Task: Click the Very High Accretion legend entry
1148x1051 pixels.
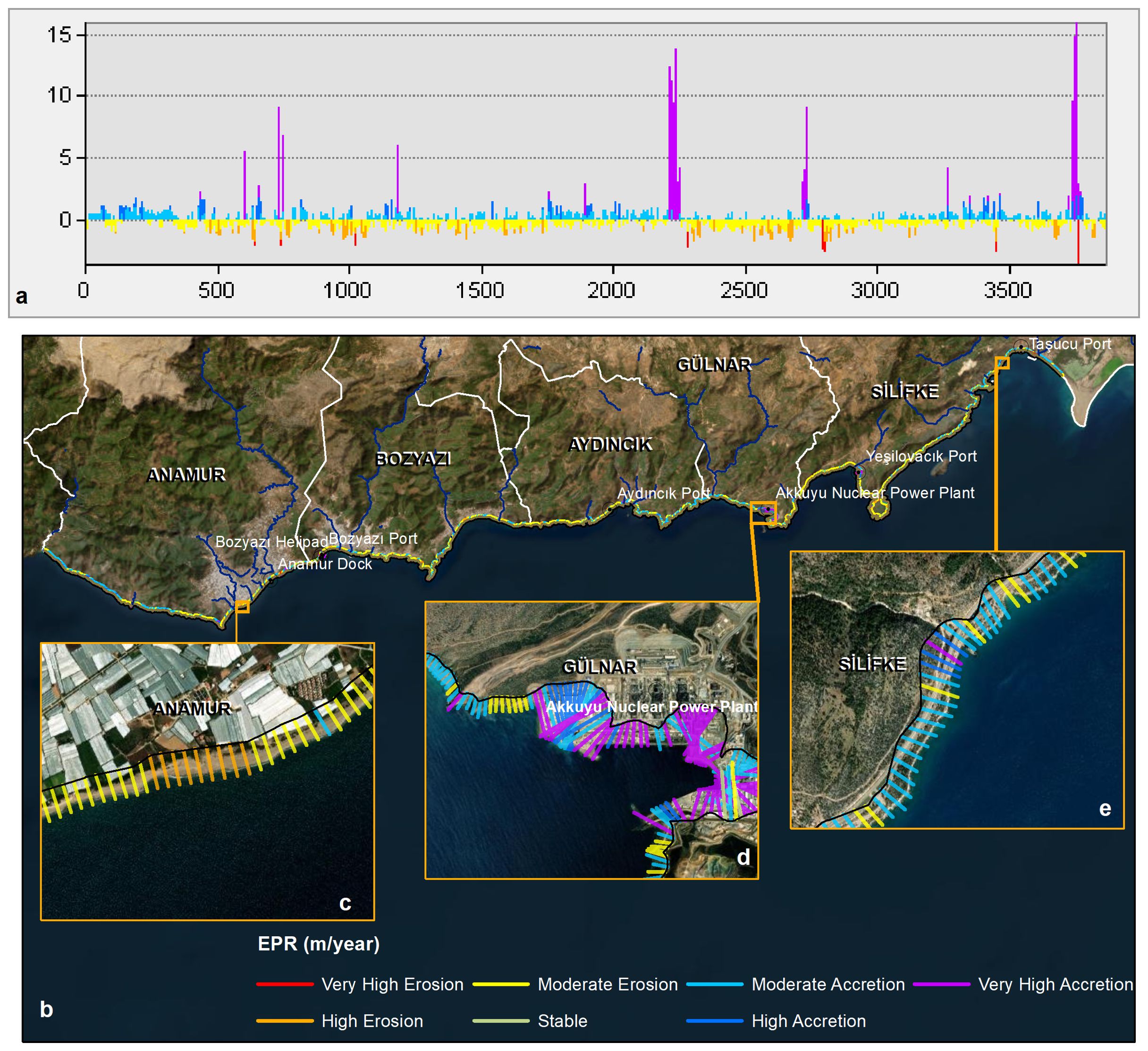Action: point(1023,984)
